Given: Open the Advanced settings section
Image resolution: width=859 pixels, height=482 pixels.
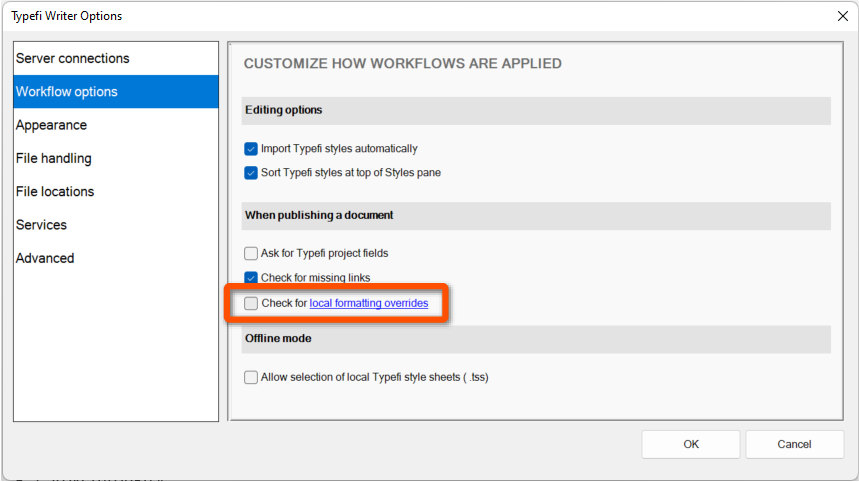Looking at the screenshot, I should point(116,258).
